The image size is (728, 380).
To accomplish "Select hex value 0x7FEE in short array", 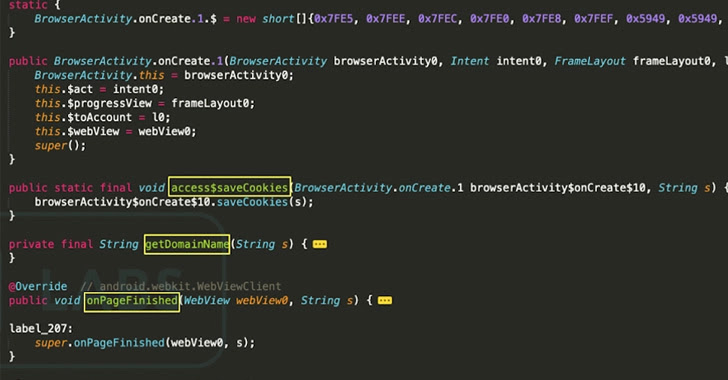I will pos(385,19).
